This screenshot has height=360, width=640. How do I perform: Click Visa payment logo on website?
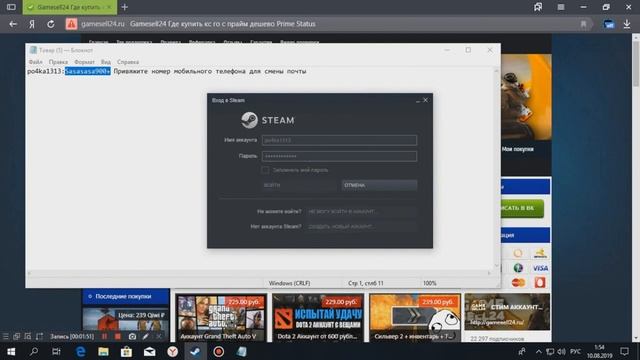pos(540,268)
